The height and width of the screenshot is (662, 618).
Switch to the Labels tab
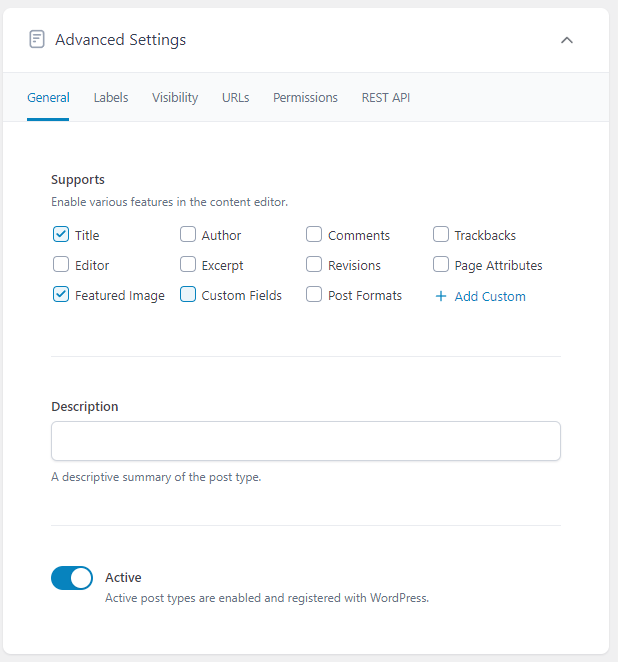[x=111, y=98]
